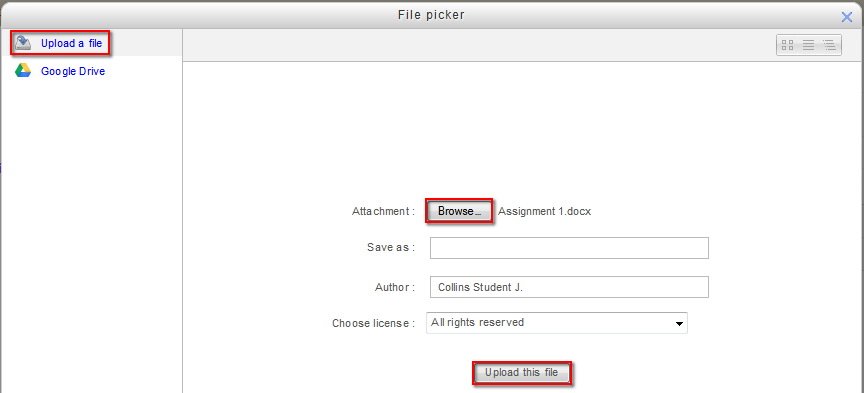Click the Google Drive triangle logo
The width and height of the screenshot is (864, 393).
pyautogui.click(x=23, y=71)
